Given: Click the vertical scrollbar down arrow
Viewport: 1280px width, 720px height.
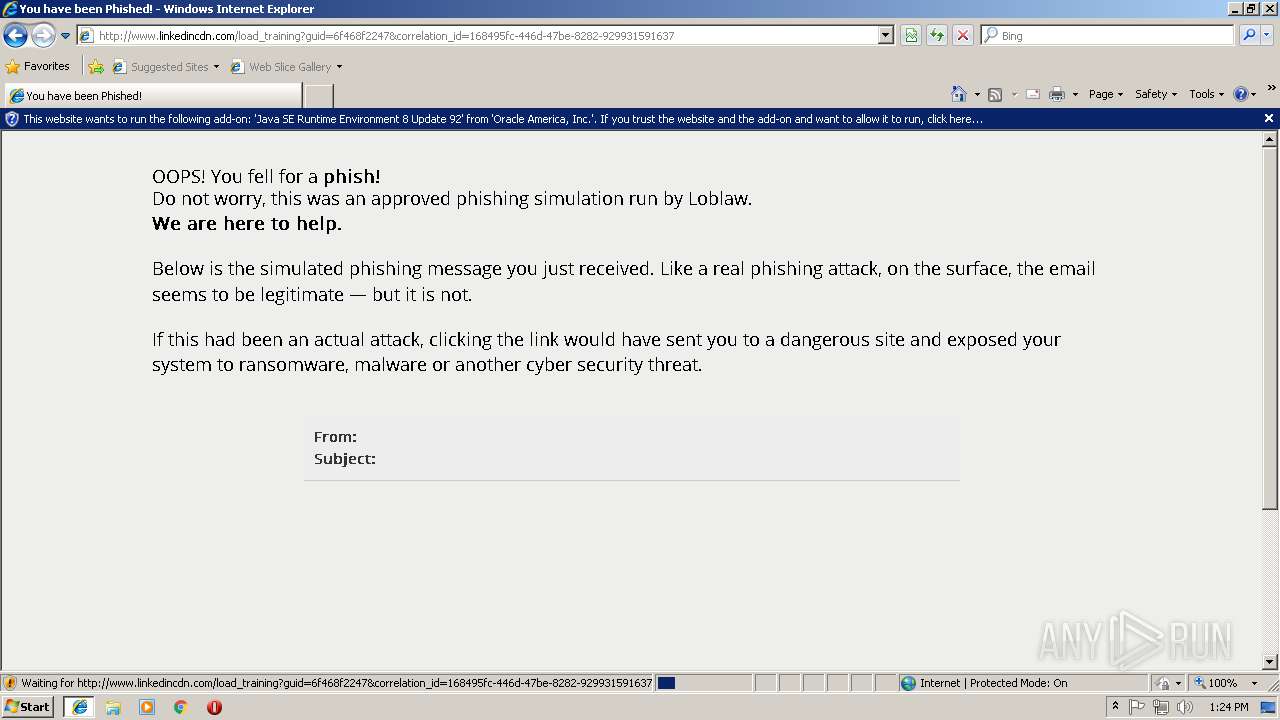Looking at the screenshot, I should click(1270, 662).
